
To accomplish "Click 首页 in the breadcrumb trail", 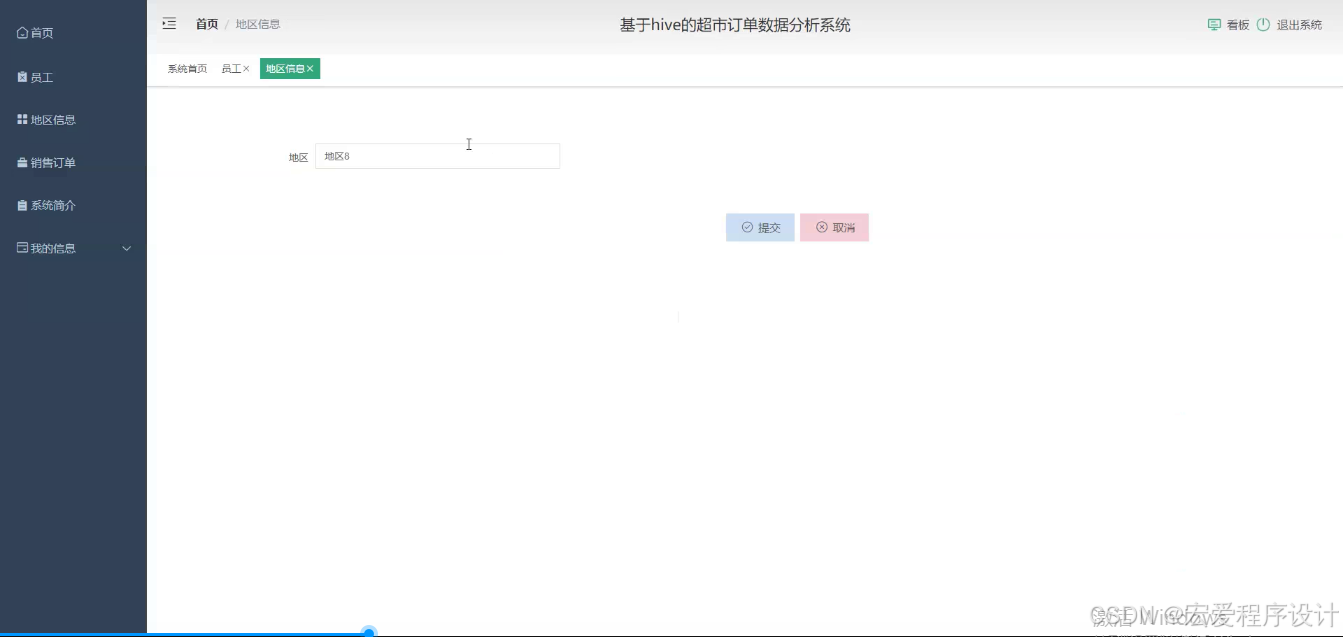I will pyautogui.click(x=206, y=24).
